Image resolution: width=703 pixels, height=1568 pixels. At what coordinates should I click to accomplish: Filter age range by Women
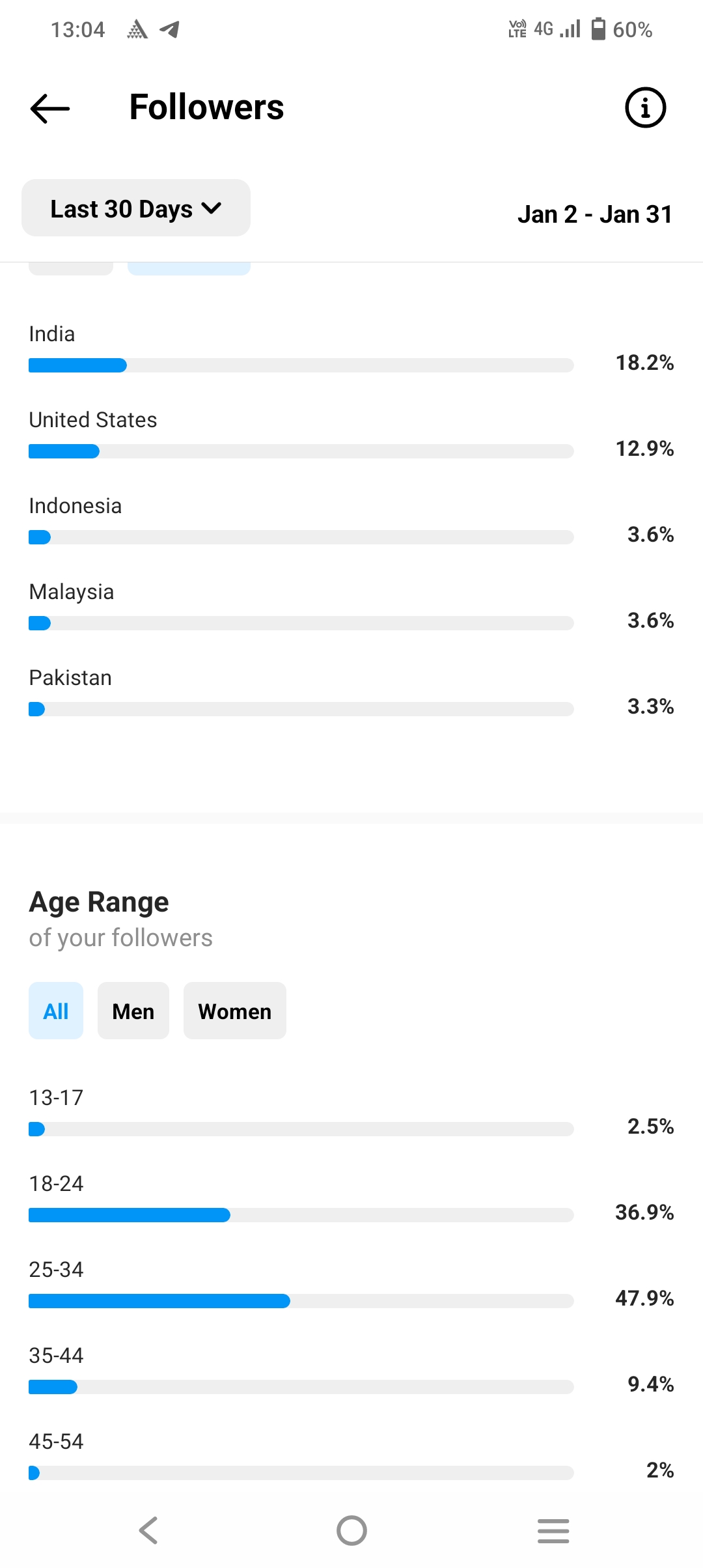point(235,1011)
